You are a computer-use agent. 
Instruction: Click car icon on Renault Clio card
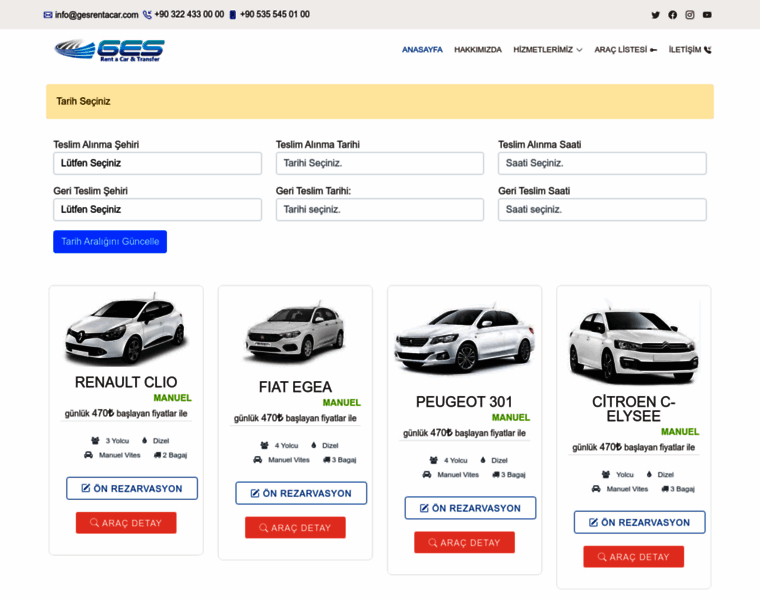tap(88, 455)
